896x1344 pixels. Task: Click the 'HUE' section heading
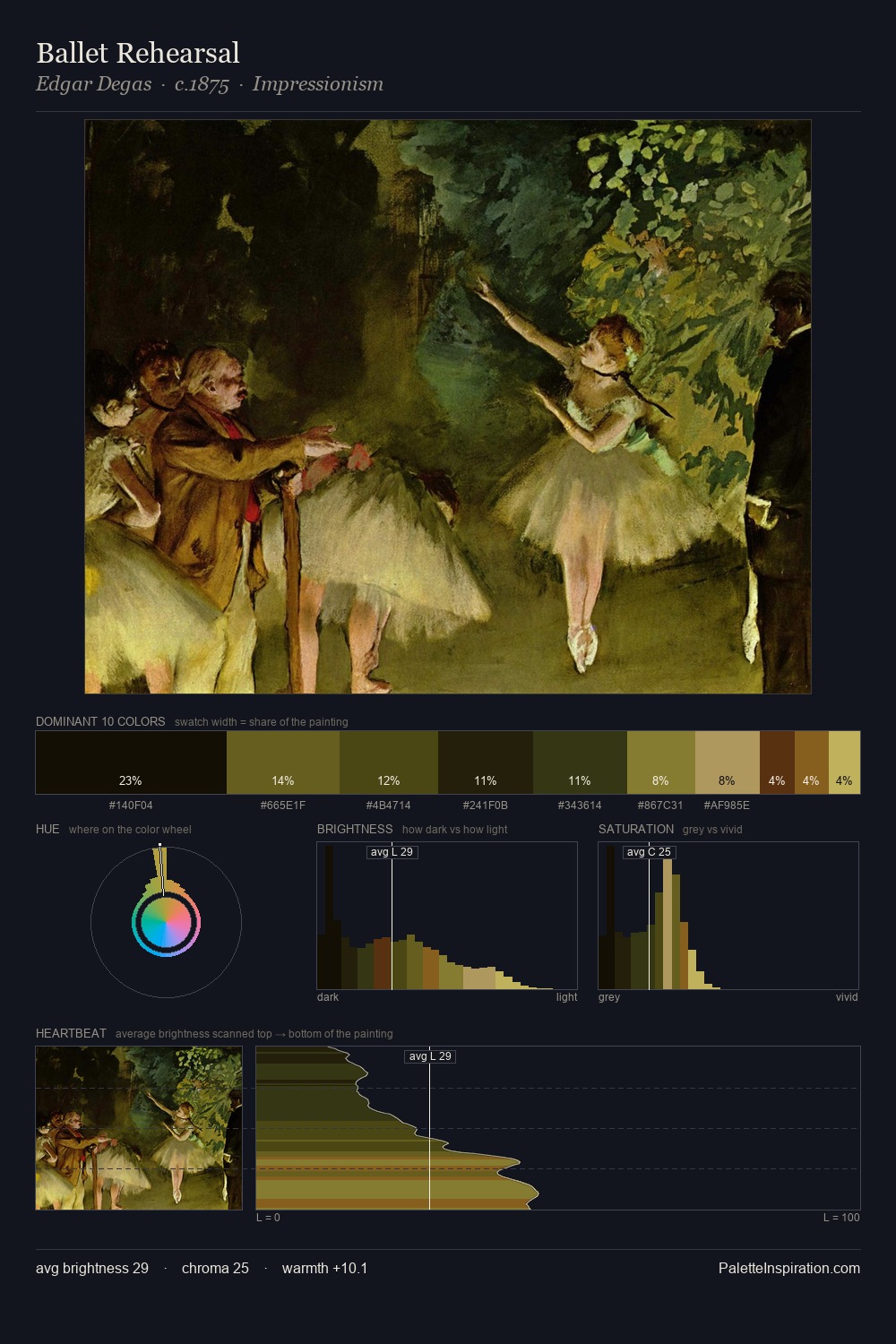point(47,829)
